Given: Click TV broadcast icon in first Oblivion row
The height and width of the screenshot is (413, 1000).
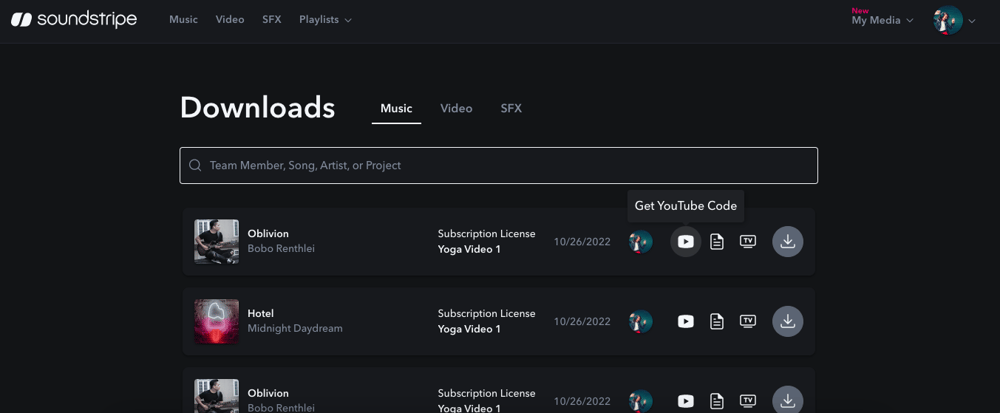Looking at the screenshot, I should click(x=748, y=242).
